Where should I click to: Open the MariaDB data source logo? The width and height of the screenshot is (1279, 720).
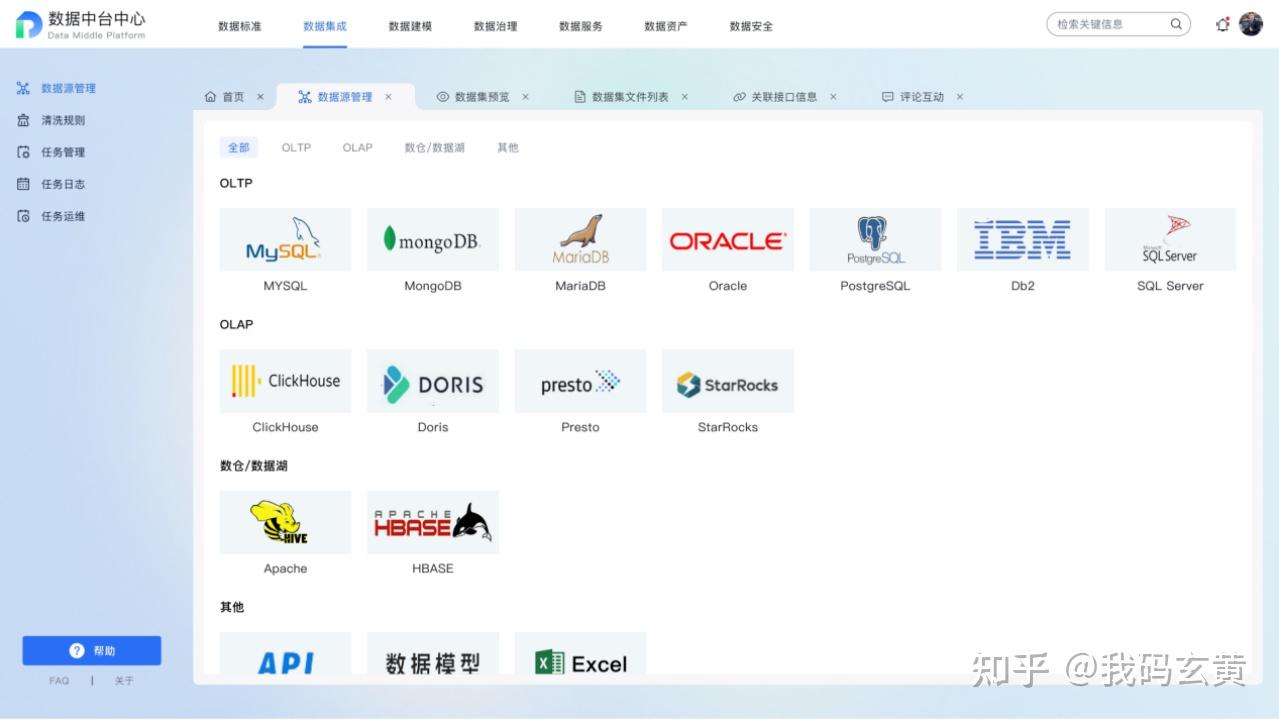point(580,240)
